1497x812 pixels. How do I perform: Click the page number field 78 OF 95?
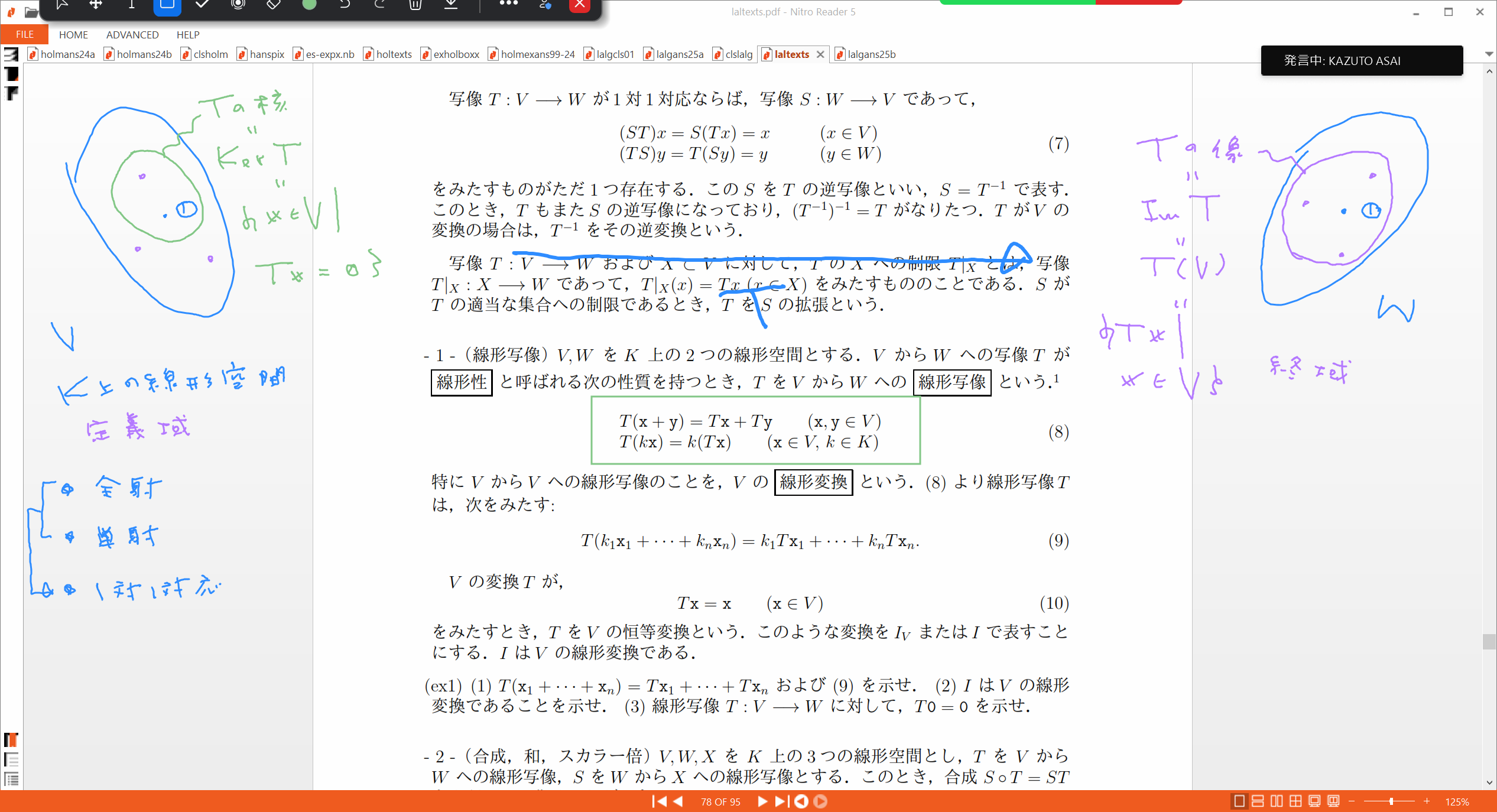coord(720,802)
